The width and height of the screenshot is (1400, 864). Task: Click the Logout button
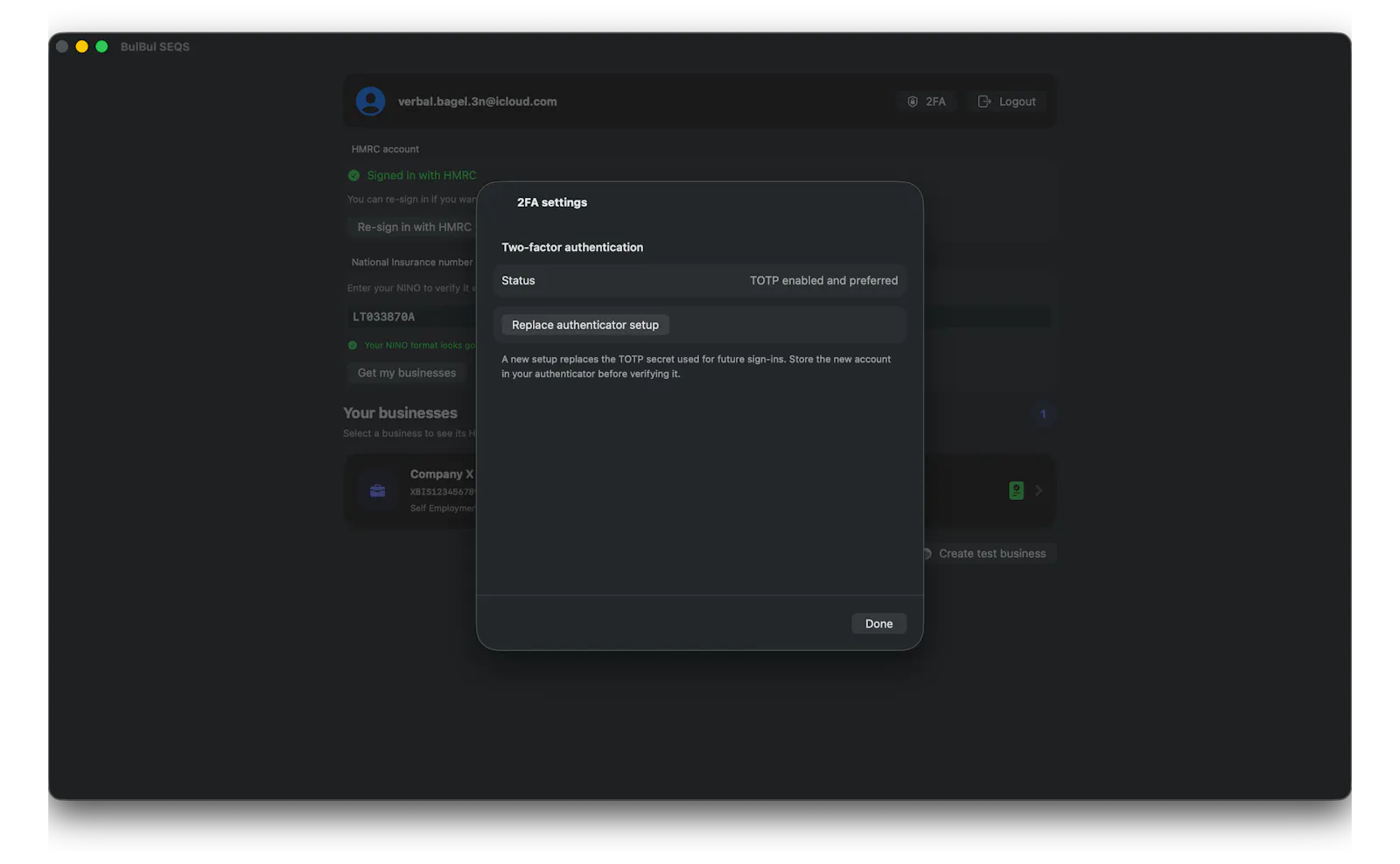(x=1006, y=102)
